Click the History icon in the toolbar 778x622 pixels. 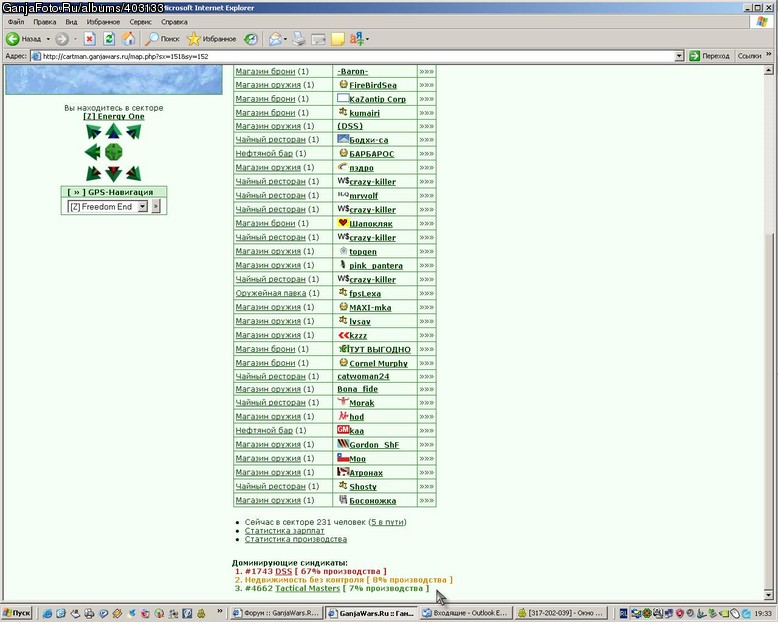click(x=251, y=39)
